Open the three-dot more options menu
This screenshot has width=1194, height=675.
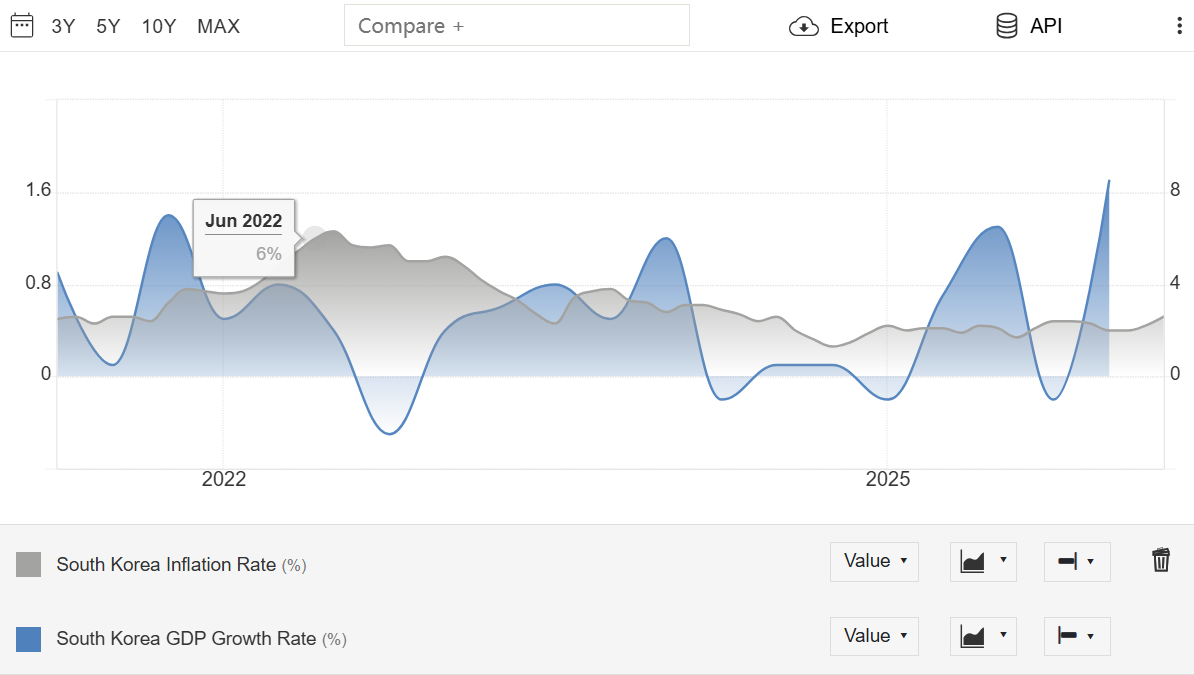pos(1180,26)
